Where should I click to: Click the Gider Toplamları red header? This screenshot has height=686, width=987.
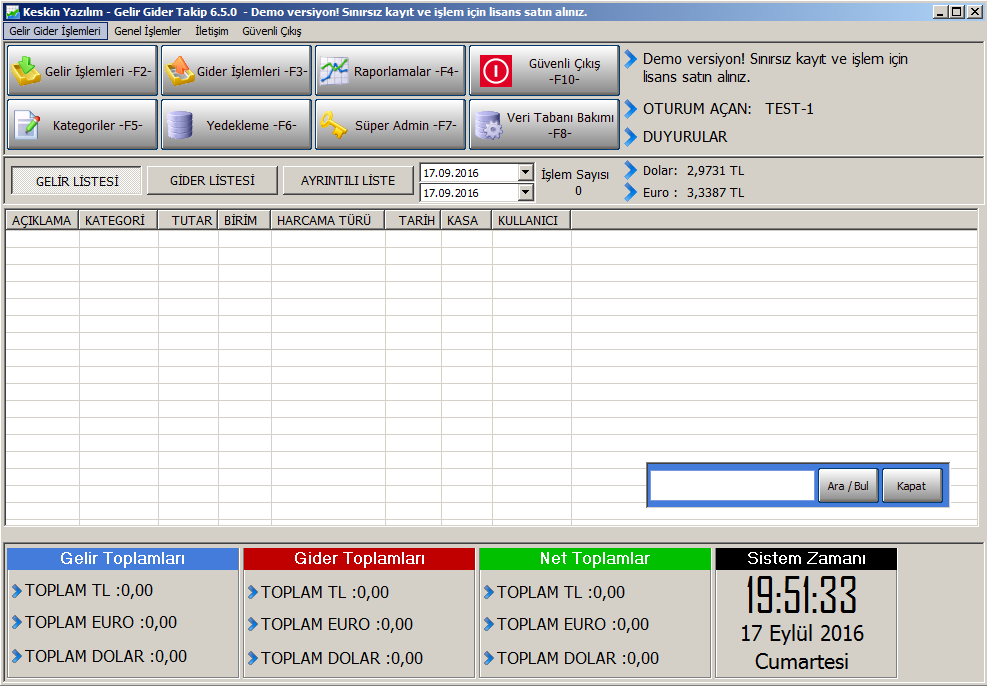[x=359, y=559]
